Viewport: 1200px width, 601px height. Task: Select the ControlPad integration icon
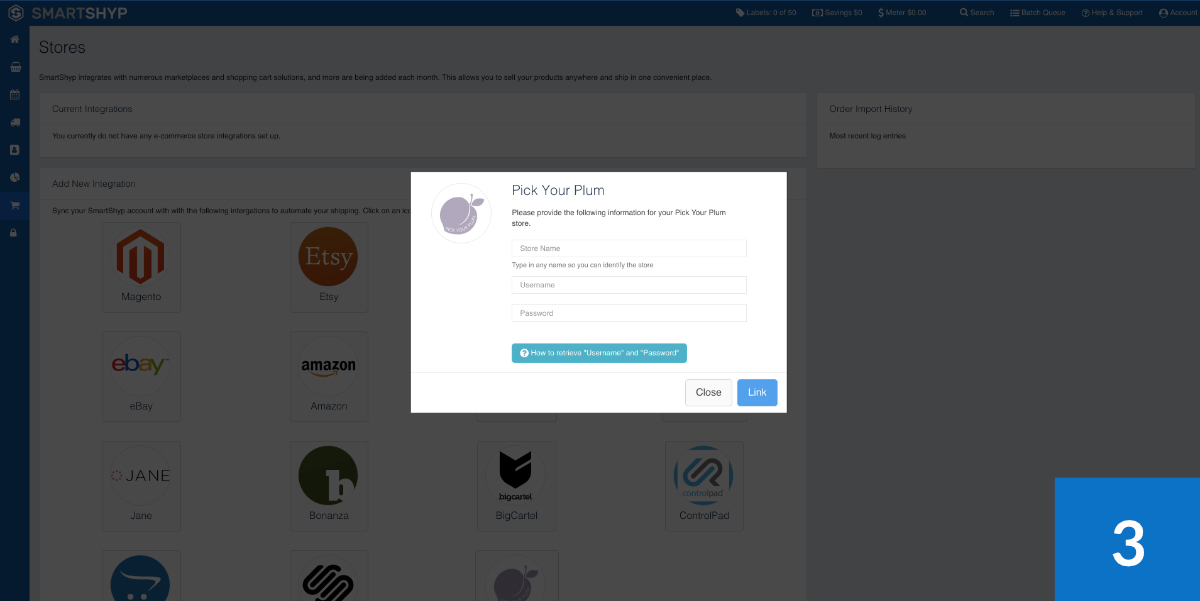coord(704,486)
